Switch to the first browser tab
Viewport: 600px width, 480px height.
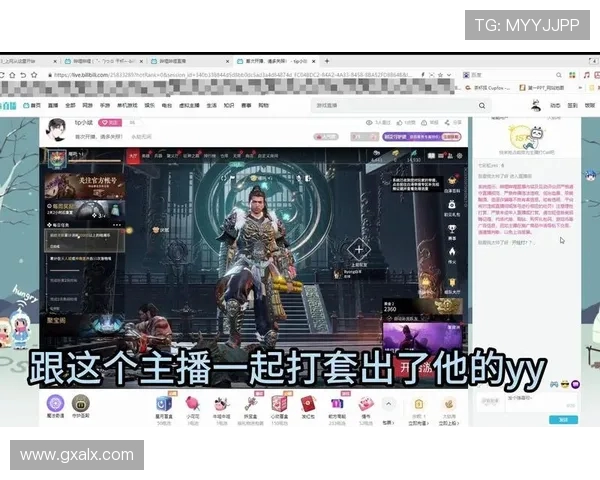29,61
